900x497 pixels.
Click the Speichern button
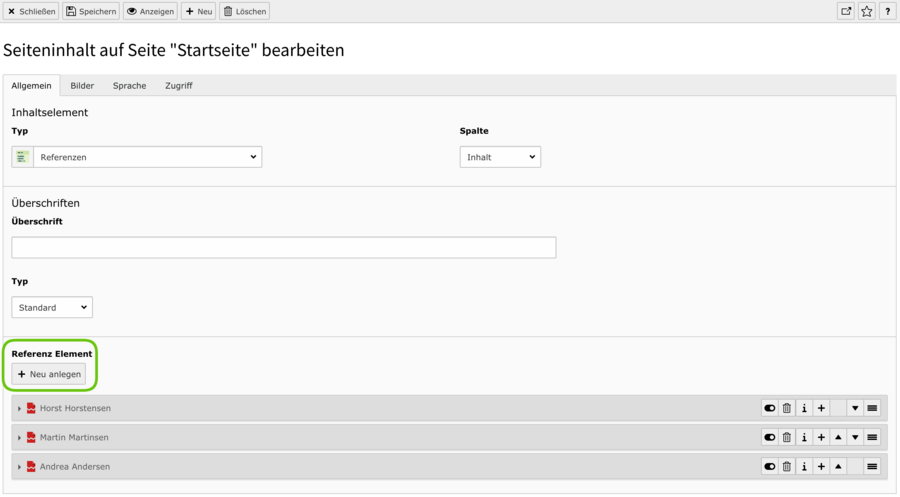(91, 11)
